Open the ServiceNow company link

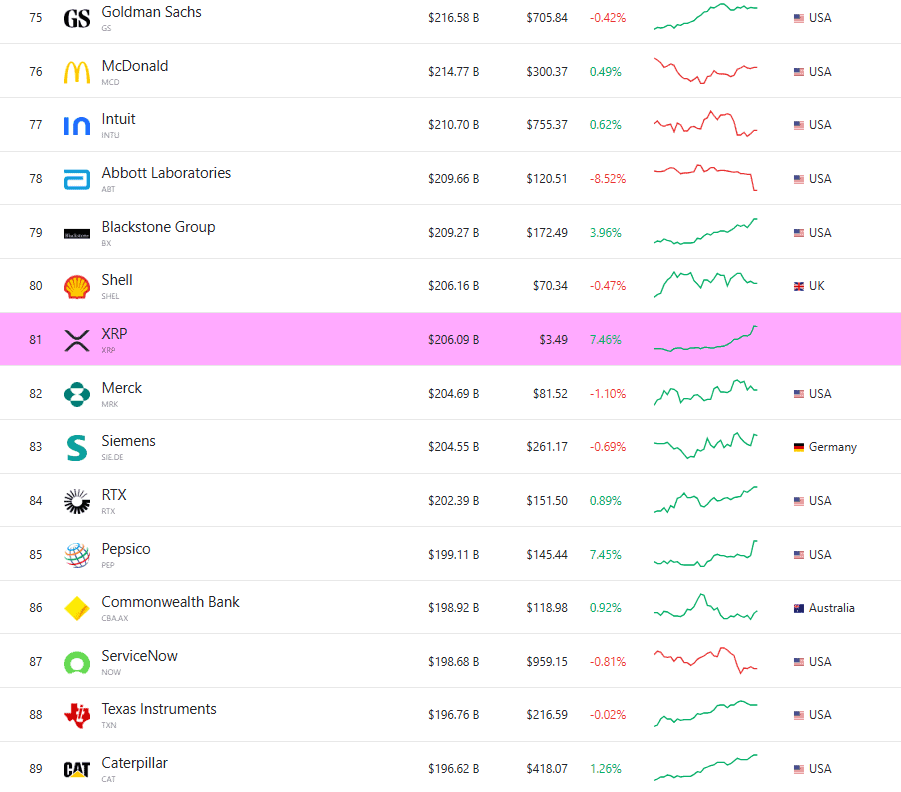tap(140, 656)
